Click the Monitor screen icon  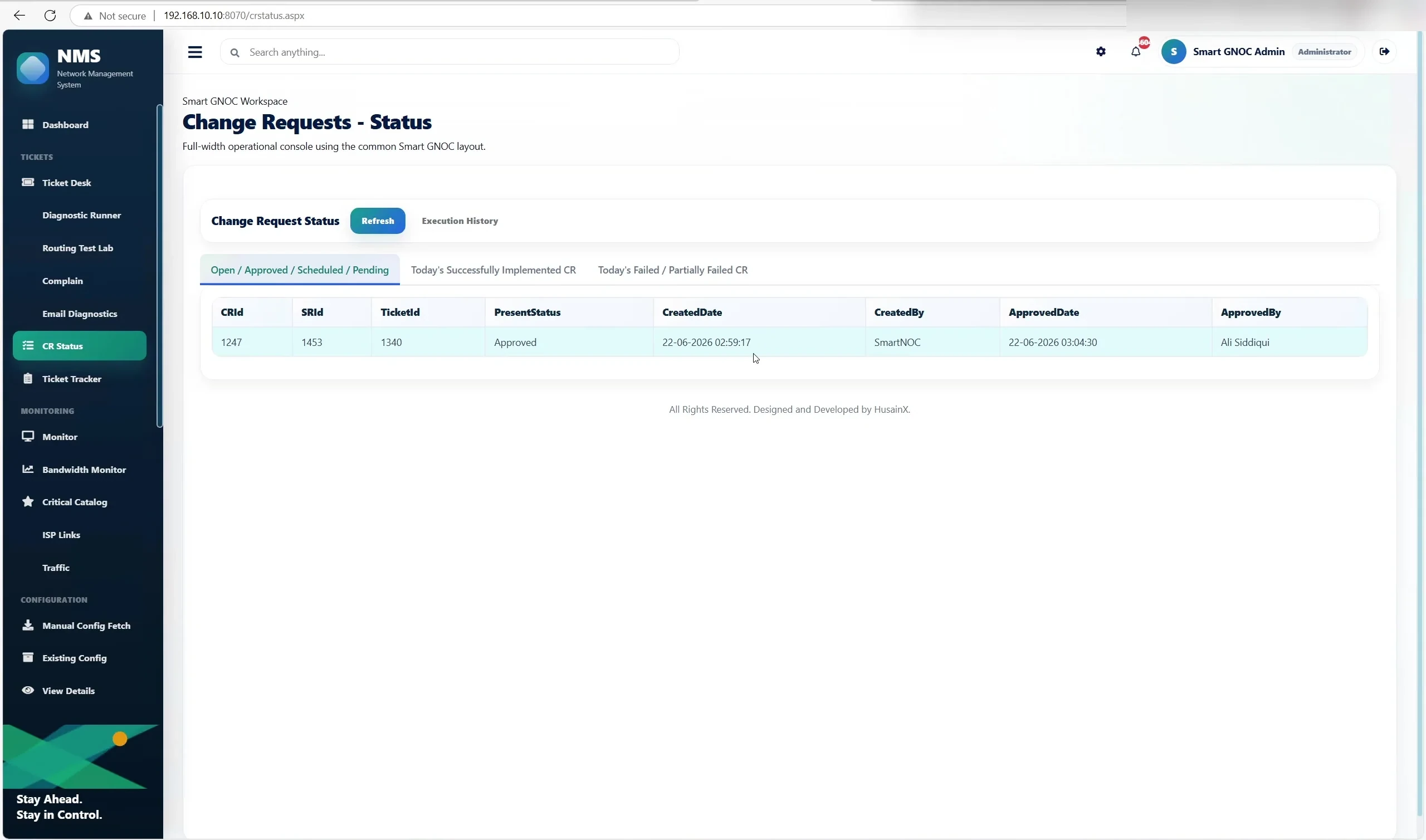[28, 436]
